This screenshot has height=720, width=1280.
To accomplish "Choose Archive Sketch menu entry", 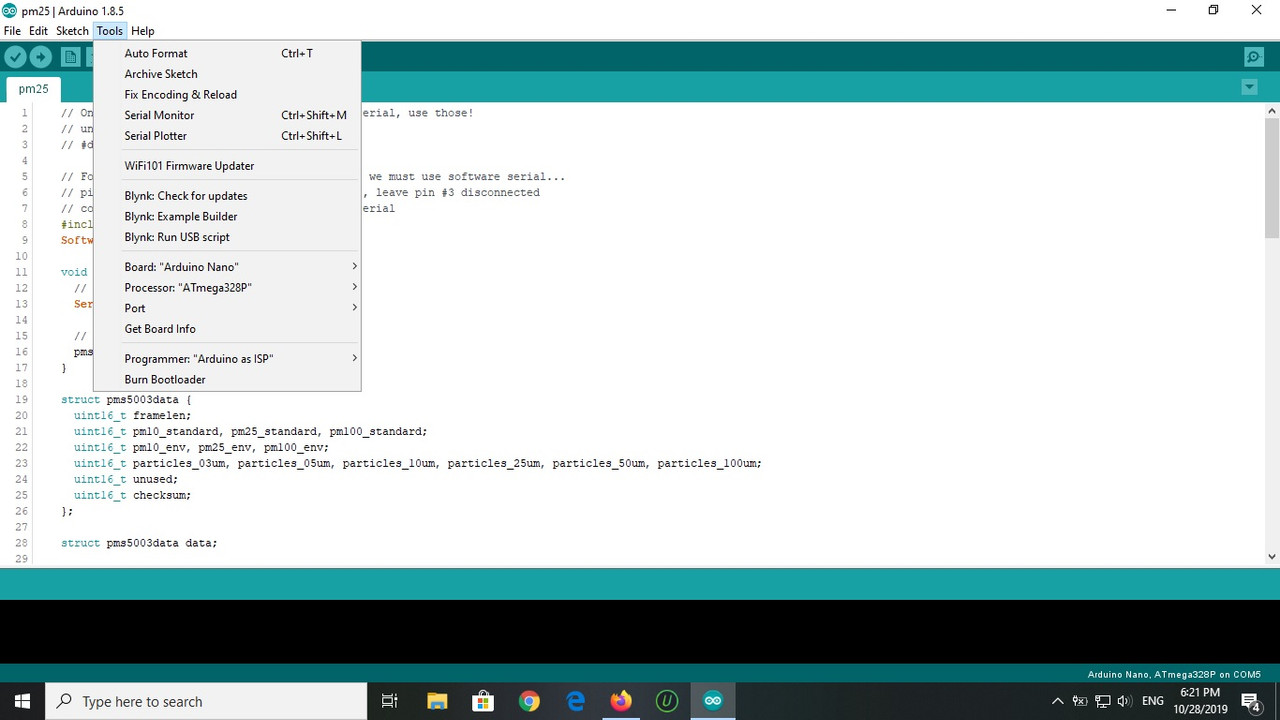I will tap(227, 74).
